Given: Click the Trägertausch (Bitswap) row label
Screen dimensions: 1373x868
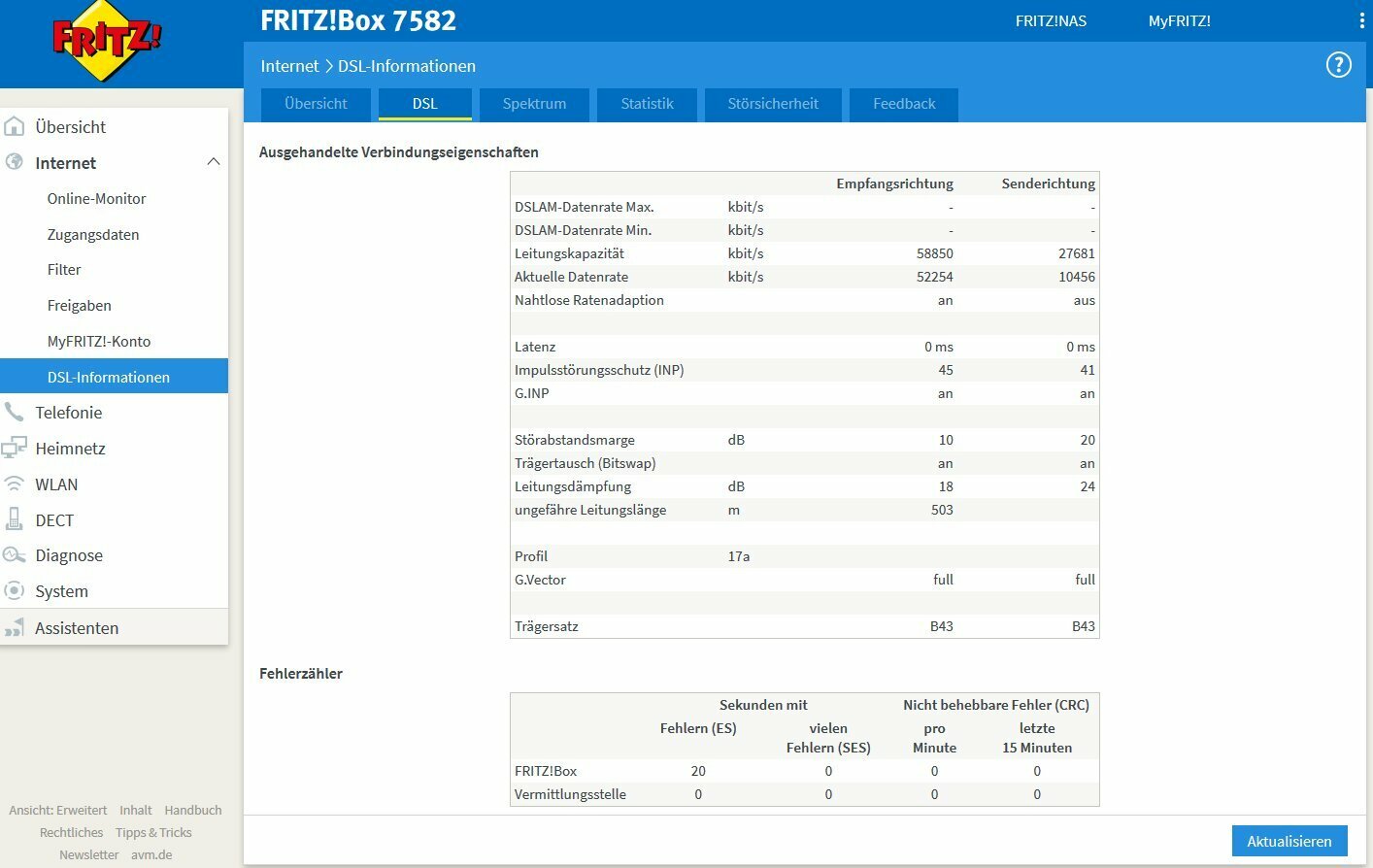Looking at the screenshot, I should pyautogui.click(x=585, y=463).
